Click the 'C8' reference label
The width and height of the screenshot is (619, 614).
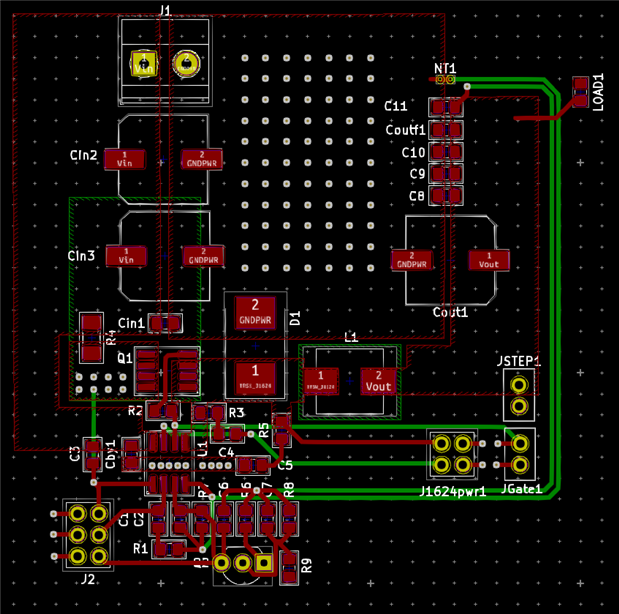[416, 196]
